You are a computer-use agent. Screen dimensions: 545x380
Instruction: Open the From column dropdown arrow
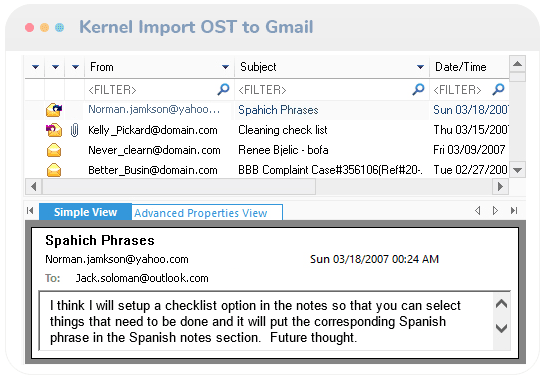(225, 67)
